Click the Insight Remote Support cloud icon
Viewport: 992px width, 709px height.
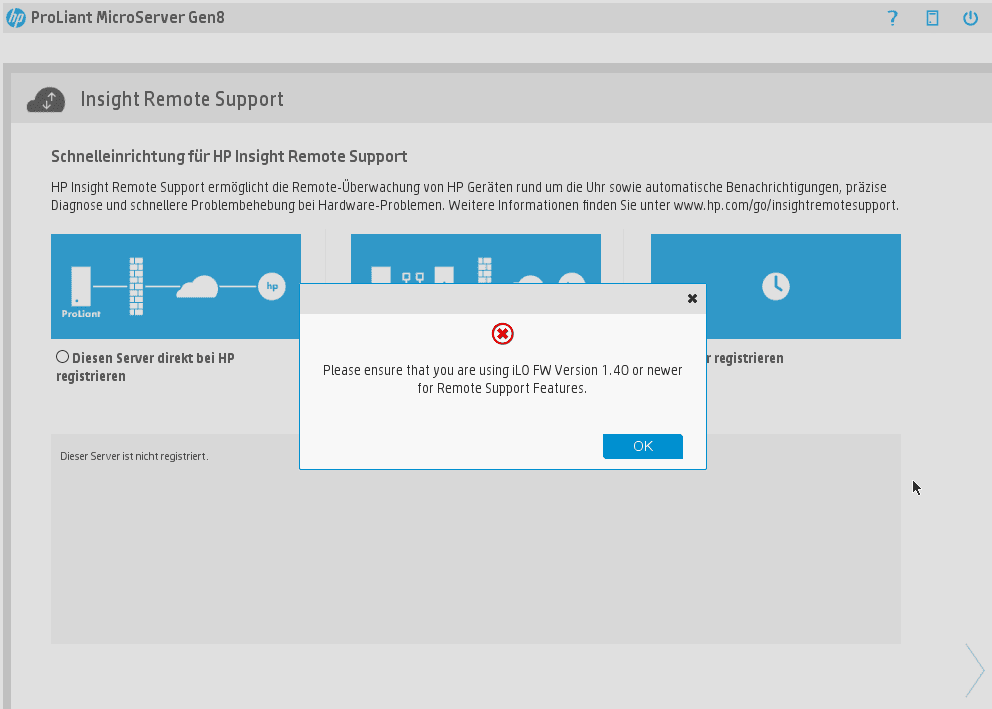pyautogui.click(x=46, y=100)
